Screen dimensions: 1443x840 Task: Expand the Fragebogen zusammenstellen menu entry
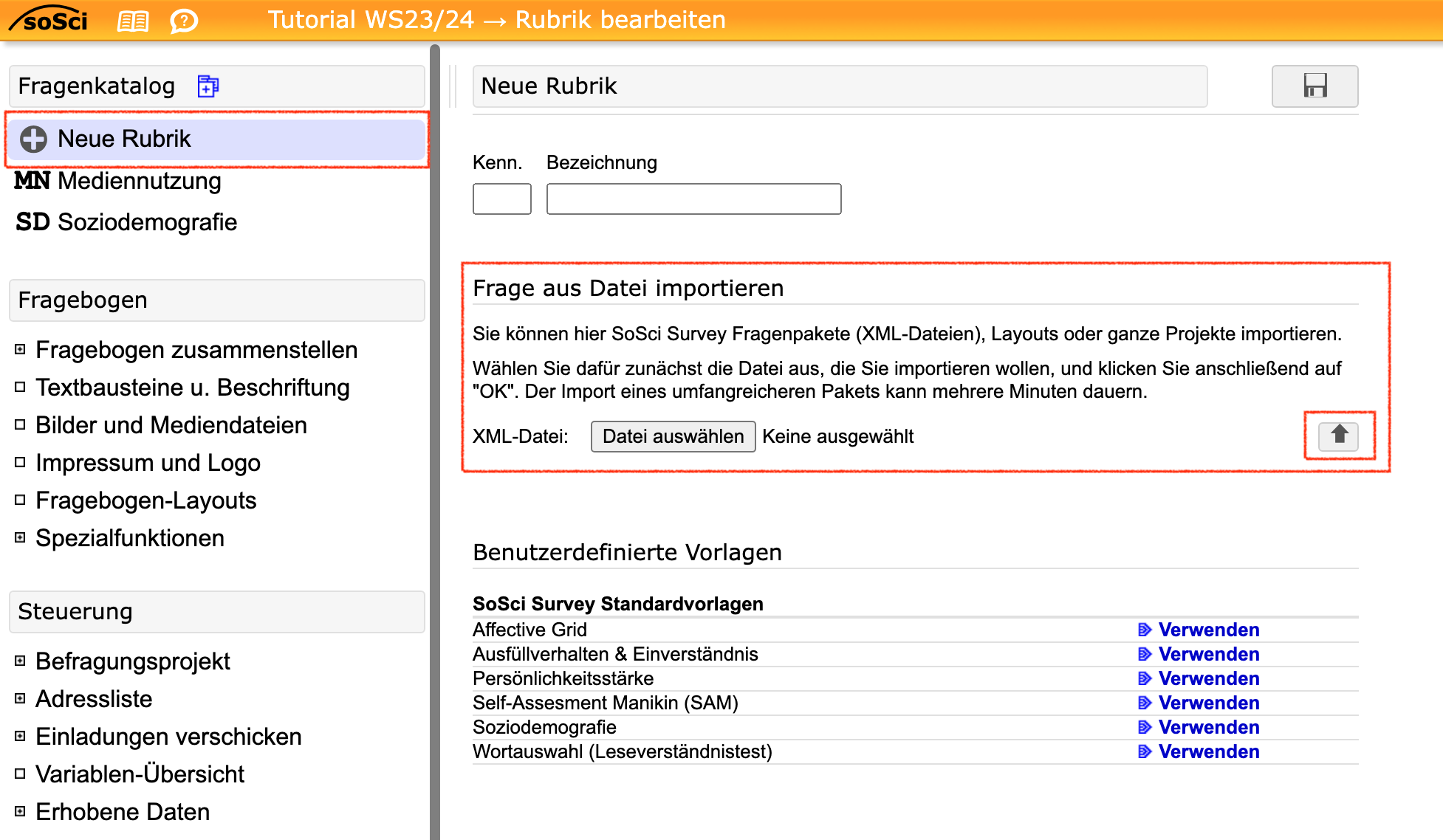pyautogui.click(x=20, y=349)
